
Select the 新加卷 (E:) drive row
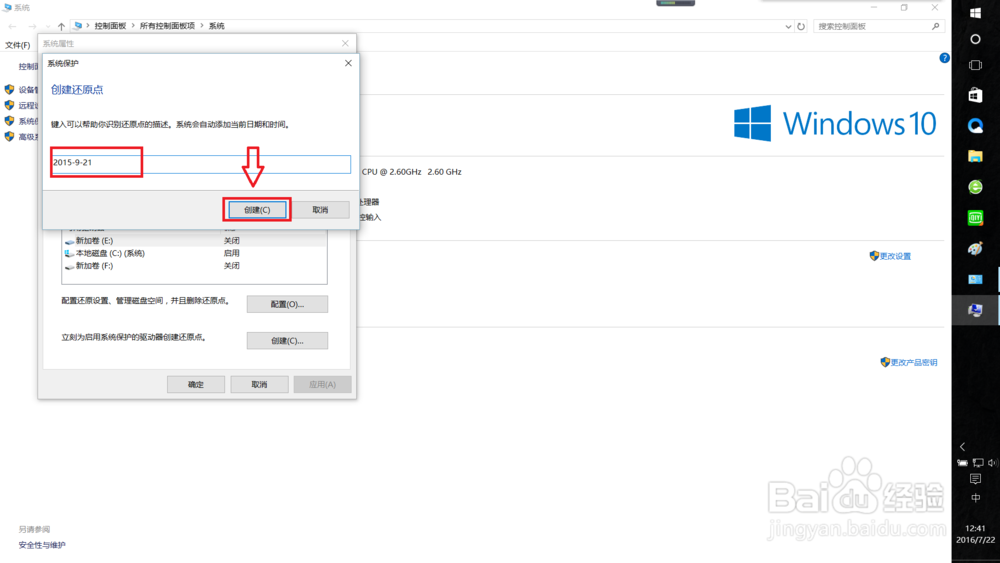click(x=195, y=240)
